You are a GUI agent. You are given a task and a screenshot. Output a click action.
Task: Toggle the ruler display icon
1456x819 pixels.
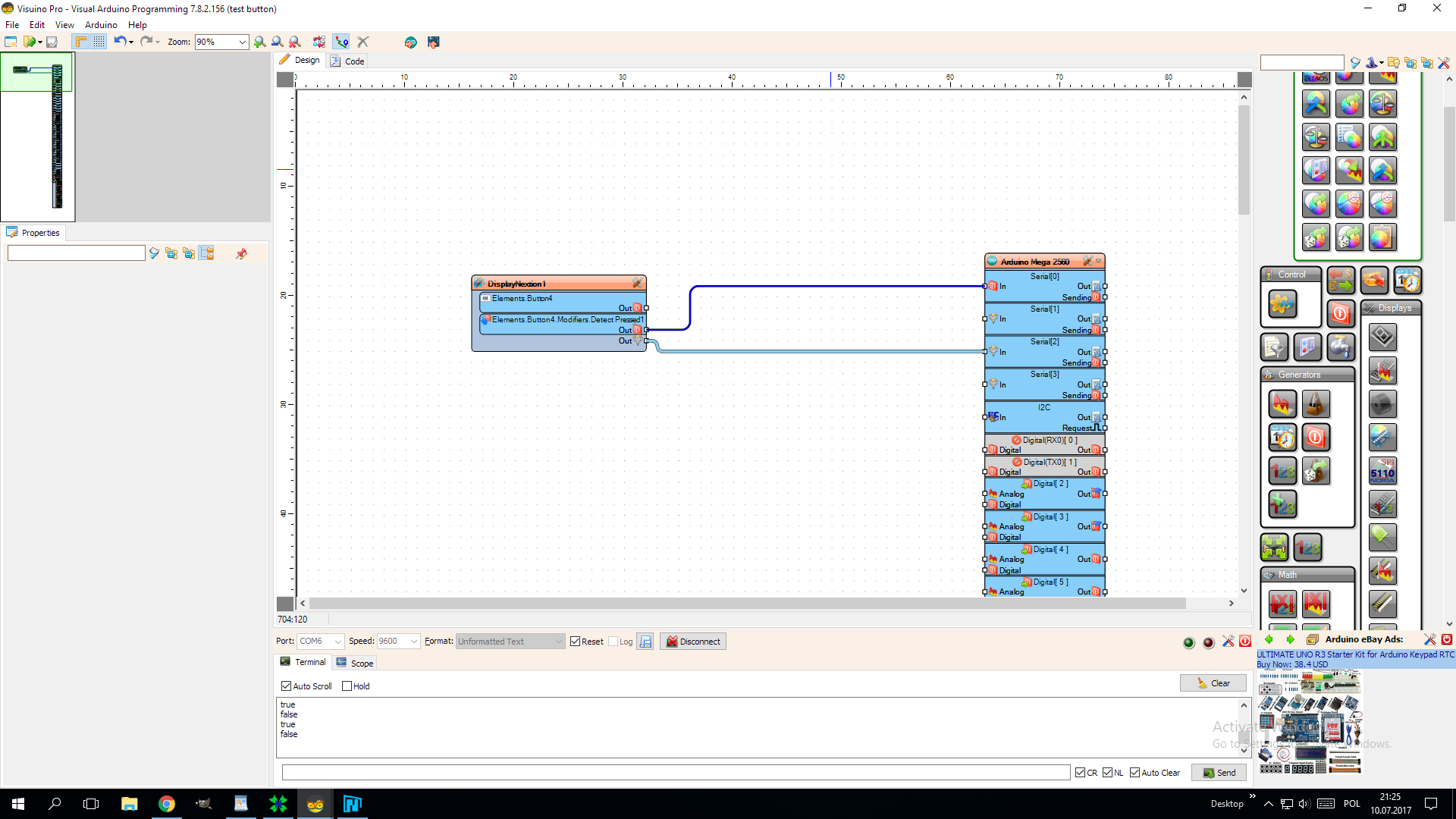pyautogui.click(x=81, y=42)
